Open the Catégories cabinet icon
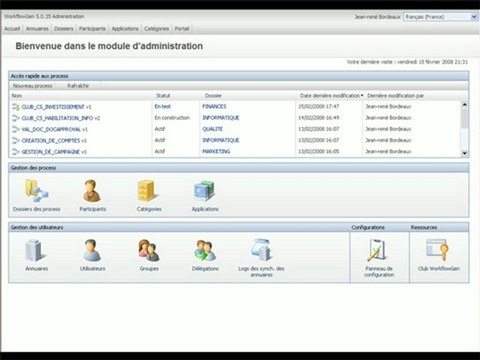The width and height of the screenshot is (480, 360). point(147,191)
